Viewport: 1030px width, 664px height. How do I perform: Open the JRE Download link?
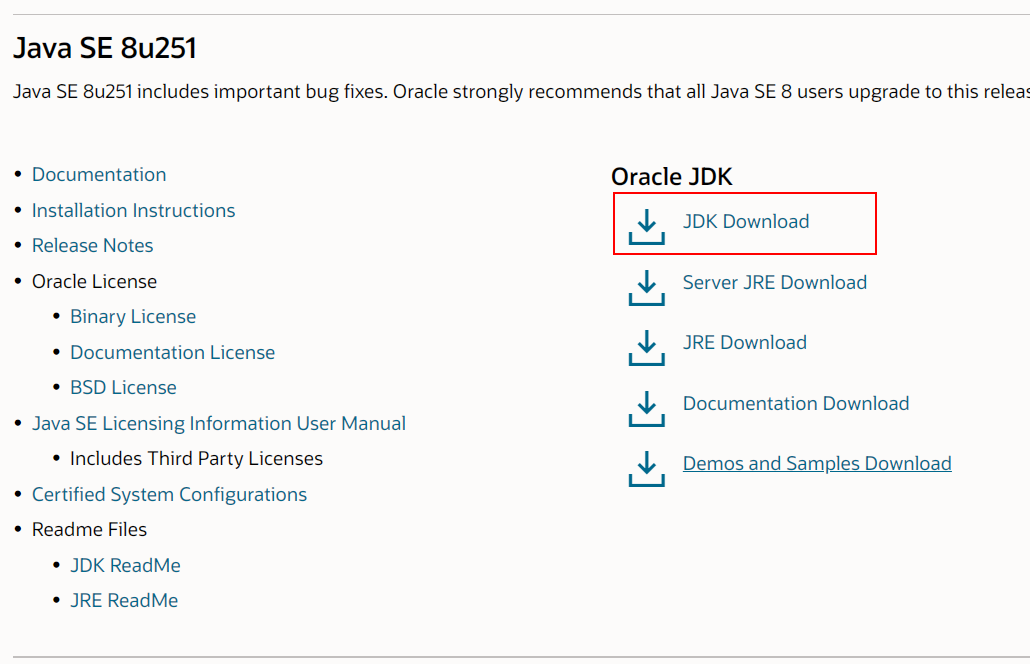pos(744,342)
